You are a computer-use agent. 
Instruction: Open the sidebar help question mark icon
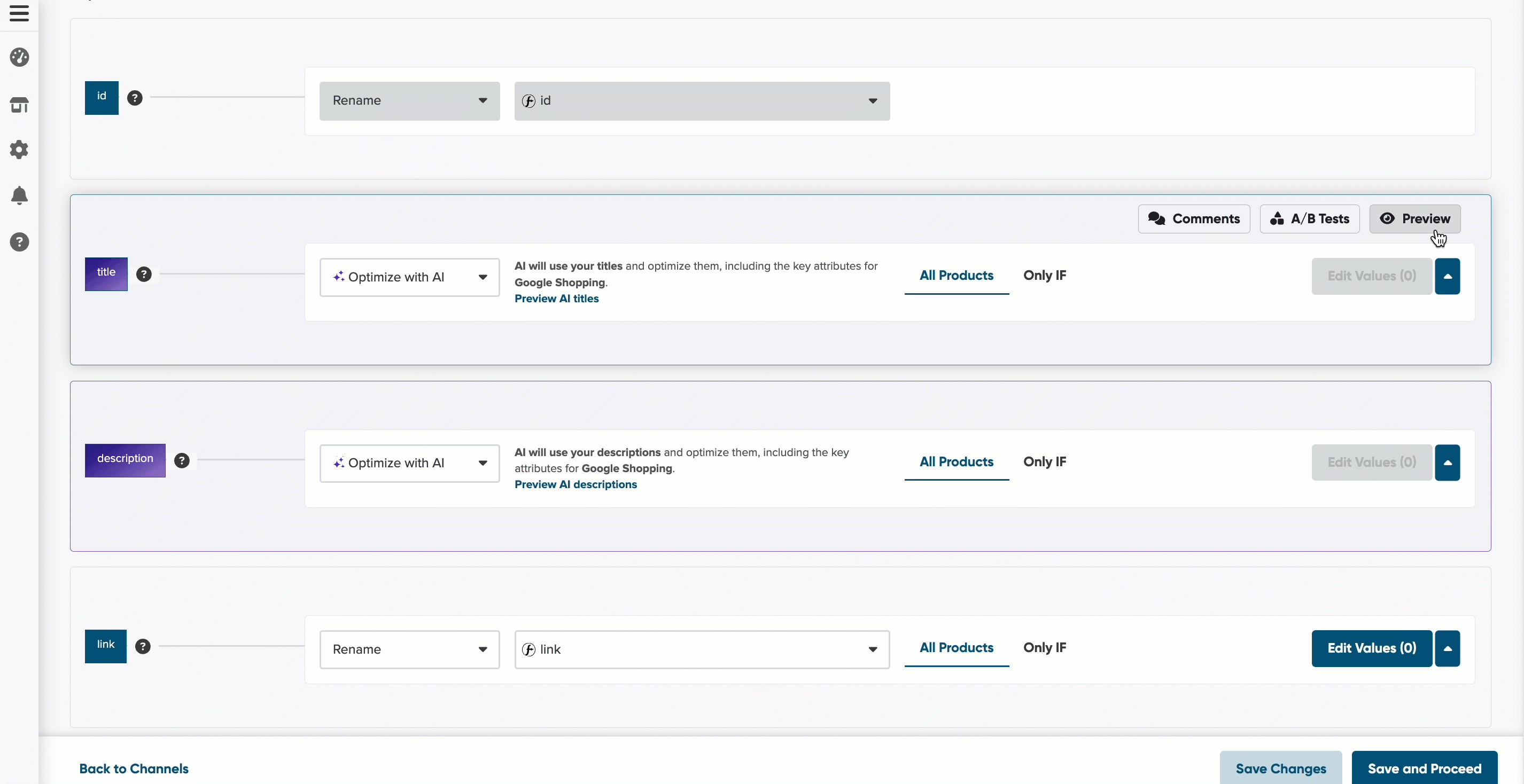[20, 242]
